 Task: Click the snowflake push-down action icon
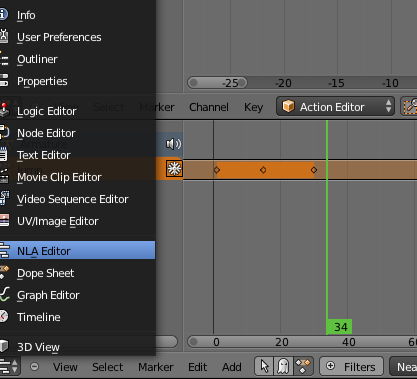pyautogui.click(x=174, y=169)
